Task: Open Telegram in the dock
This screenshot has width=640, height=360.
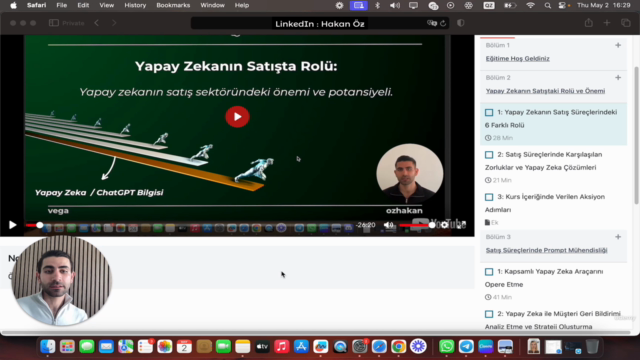Action: [x=466, y=347]
